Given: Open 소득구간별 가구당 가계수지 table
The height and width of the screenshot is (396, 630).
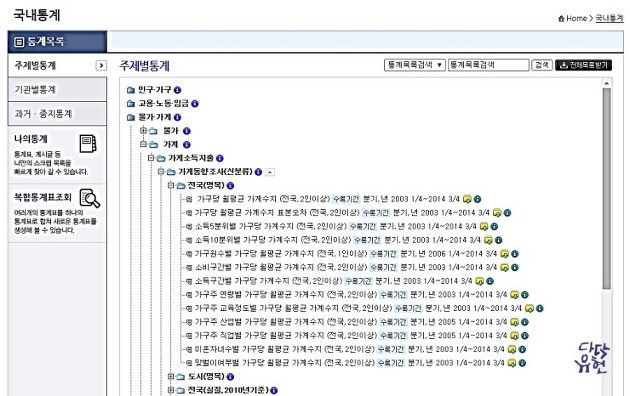Looking at the screenshot, I should pyautogui.click(x=268, y=281).
